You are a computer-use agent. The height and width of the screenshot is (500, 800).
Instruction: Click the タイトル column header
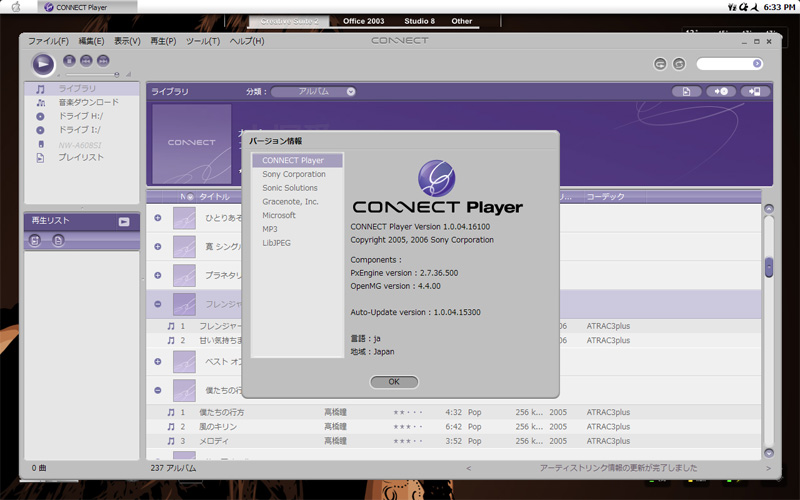coord(214,197)
